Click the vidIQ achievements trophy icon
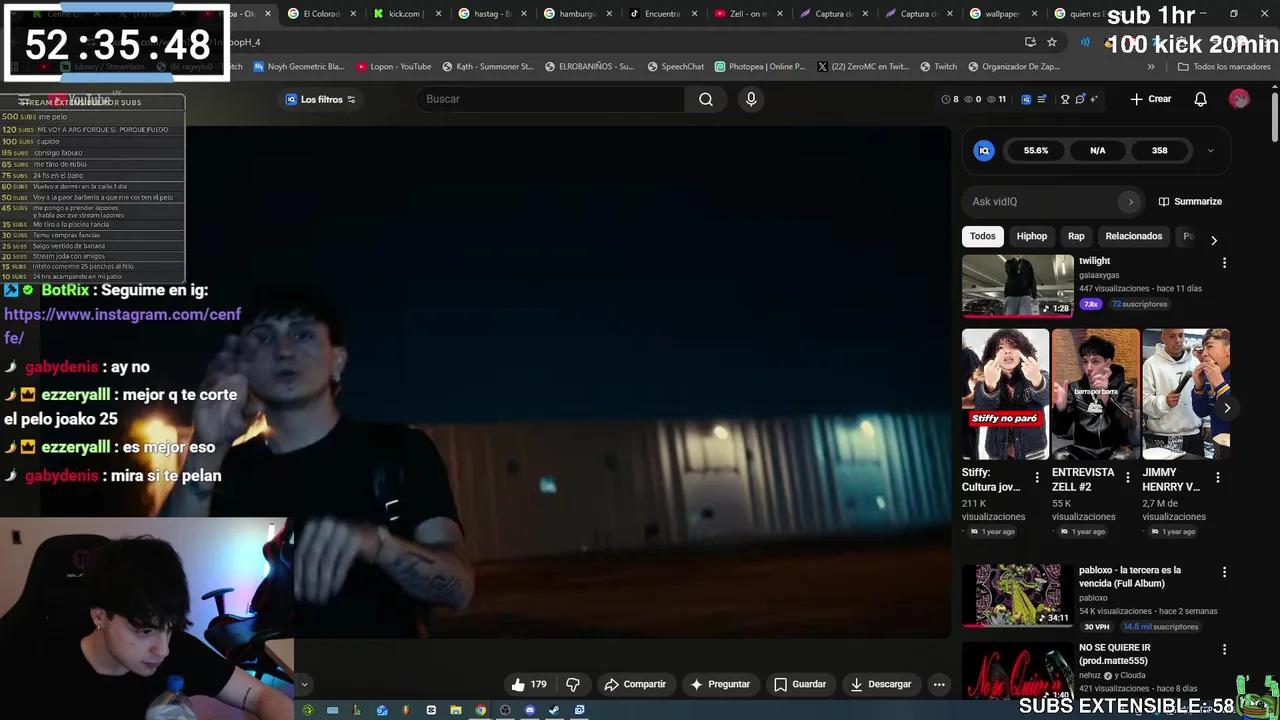 pyautogui.click(x=1065, y=98)
